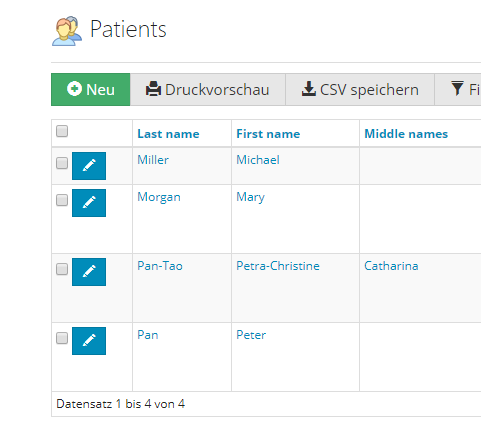The image size is (481, 433).
Task: Open edit pencil for Miller row
Action: tap(89, 166)
